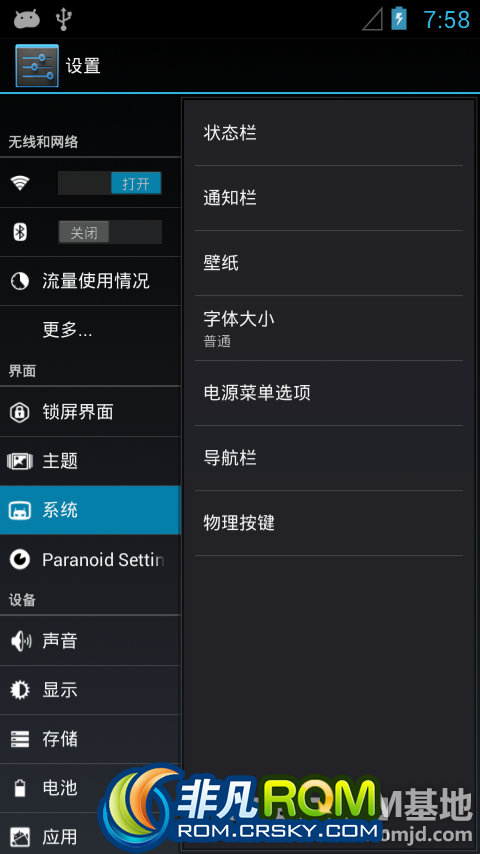Screen dimensions: 480x854
Task: Select 存储 storage in the sidebar
Action: coord(90,739)
